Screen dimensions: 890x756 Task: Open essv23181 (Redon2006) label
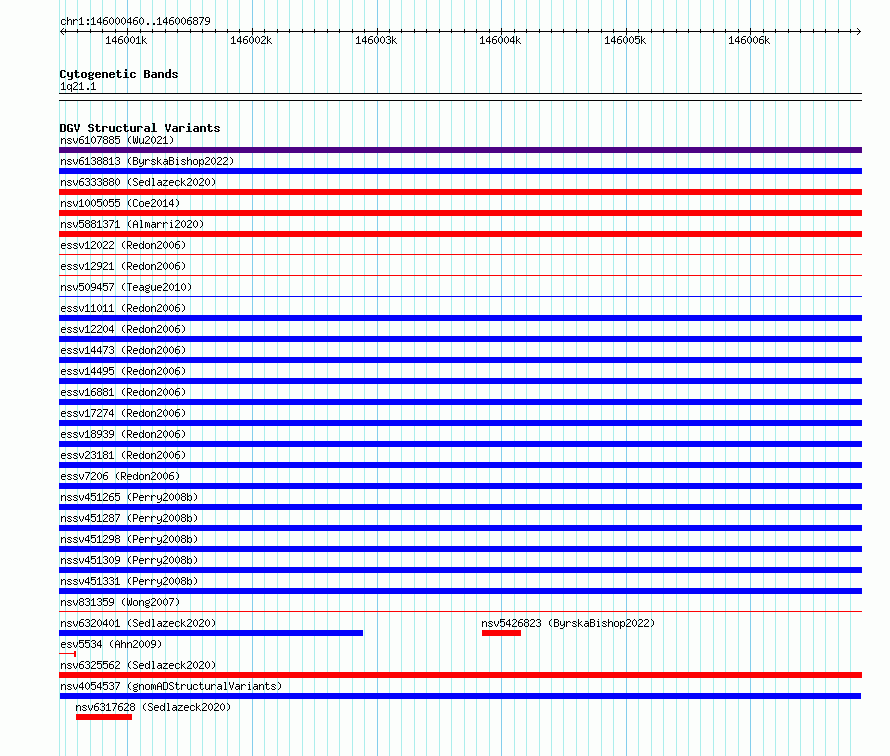pos(123,455)
